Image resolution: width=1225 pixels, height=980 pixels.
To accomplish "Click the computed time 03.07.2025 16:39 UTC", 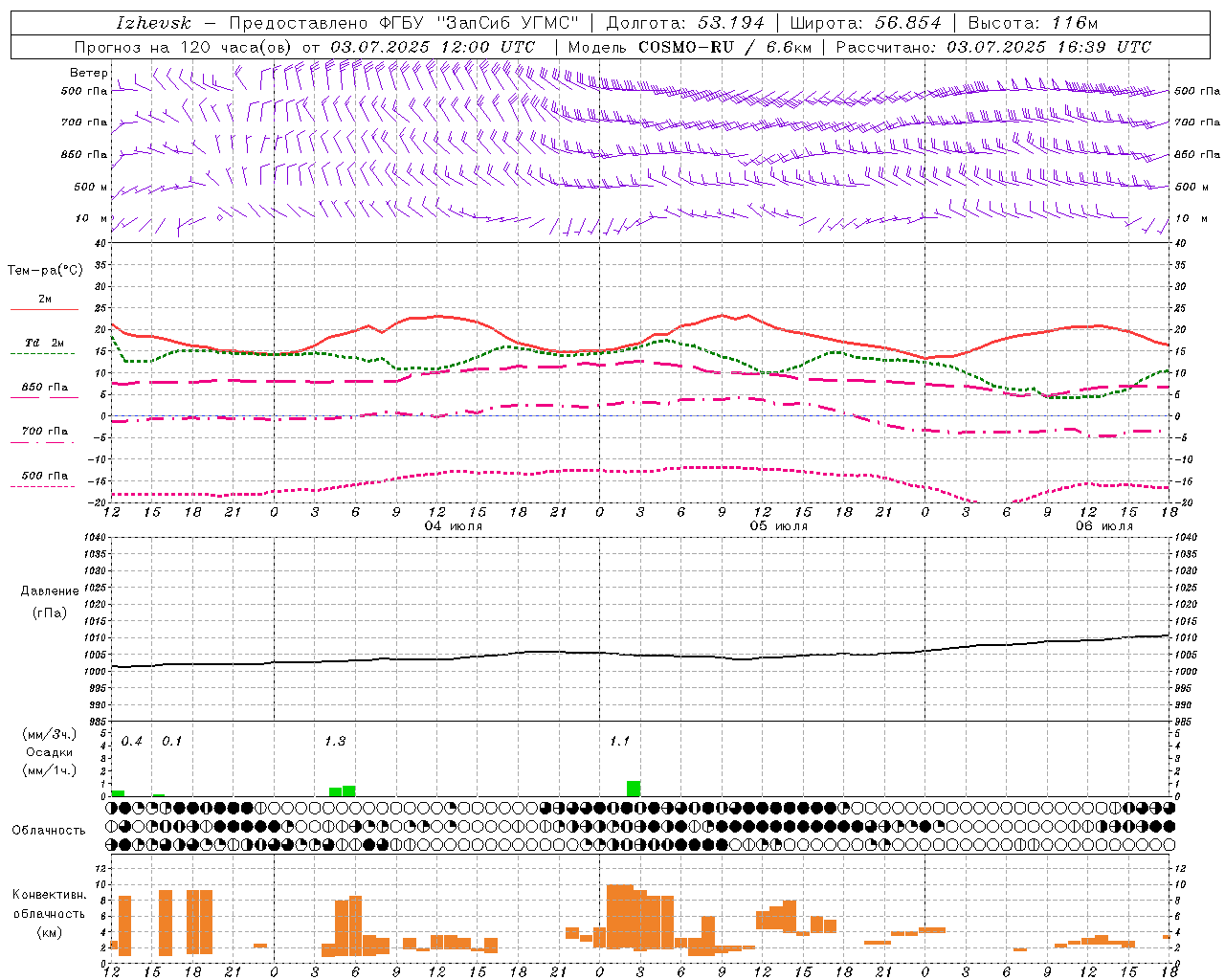I will 1049,47.
